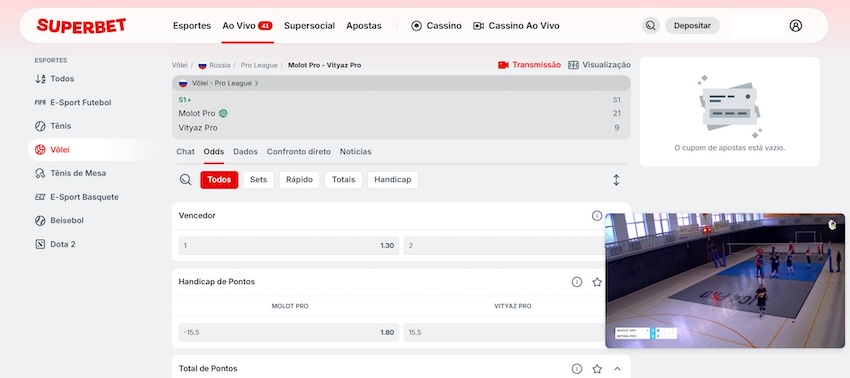The width and height of the screenshot is (850, 378).
Task: Open the search icon in header
Action: pyautogui.click(x=651, y=25)
